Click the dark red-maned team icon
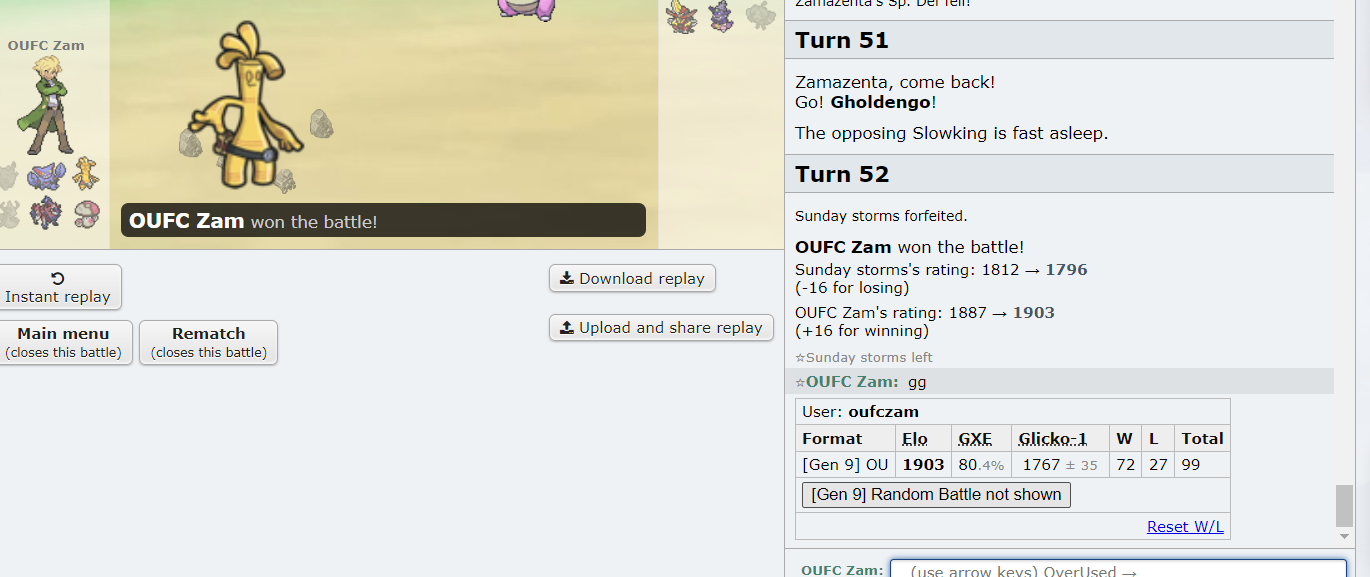Screen dimensions: 1370x577 pyautogui.click(x=46, y=213)
